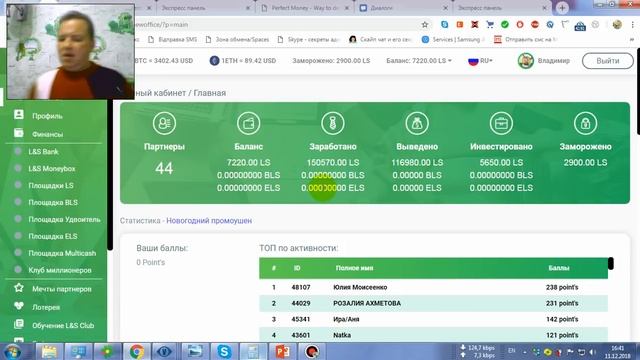The width and height of the screenshot is (640, 360).
Task: Click the book icon beside Обучение L&S Club
Action: pyautogui.click(x=19, y=324)
